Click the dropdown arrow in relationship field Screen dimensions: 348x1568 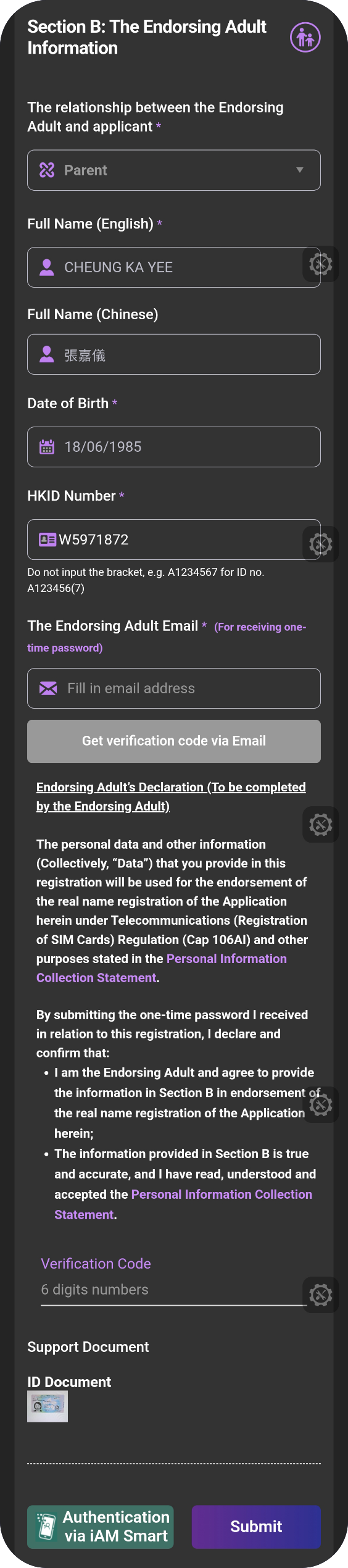pos(300,170)
